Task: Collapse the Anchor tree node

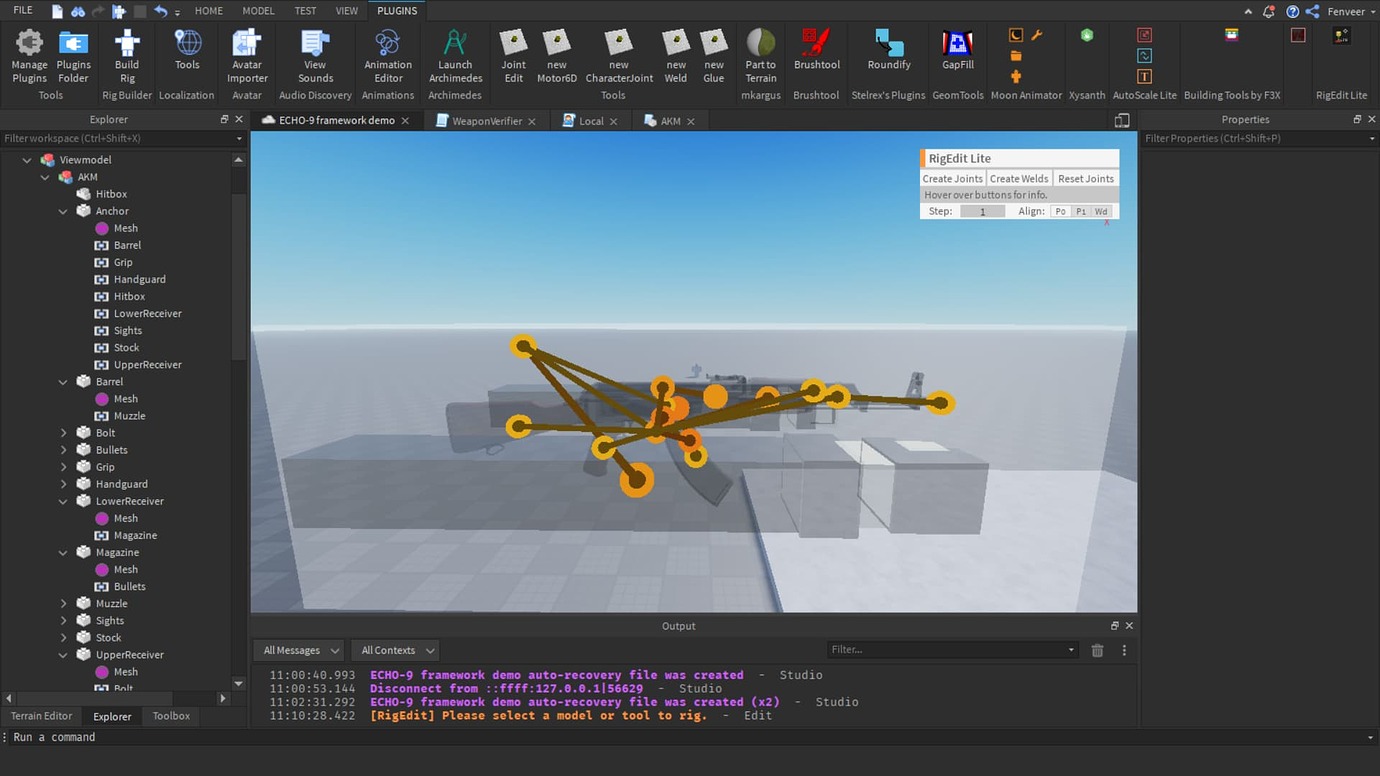Action: tap(63, 211)
